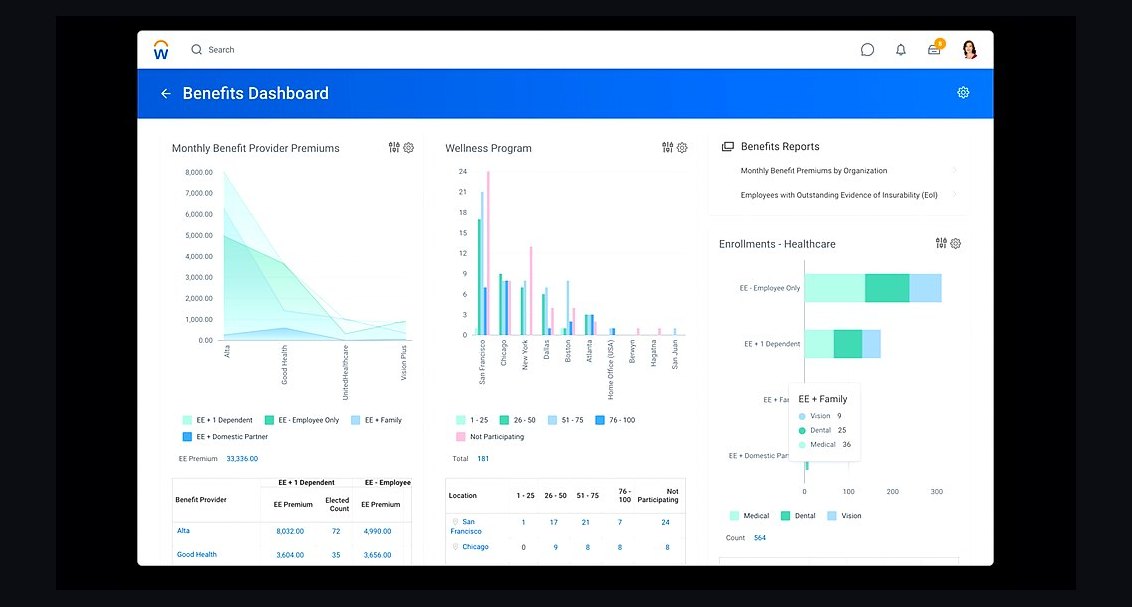Image resolution: width=1132 pixels, height=607 pixels.
Task: Click the Dental 25 tooltip row
Action: 822,430
